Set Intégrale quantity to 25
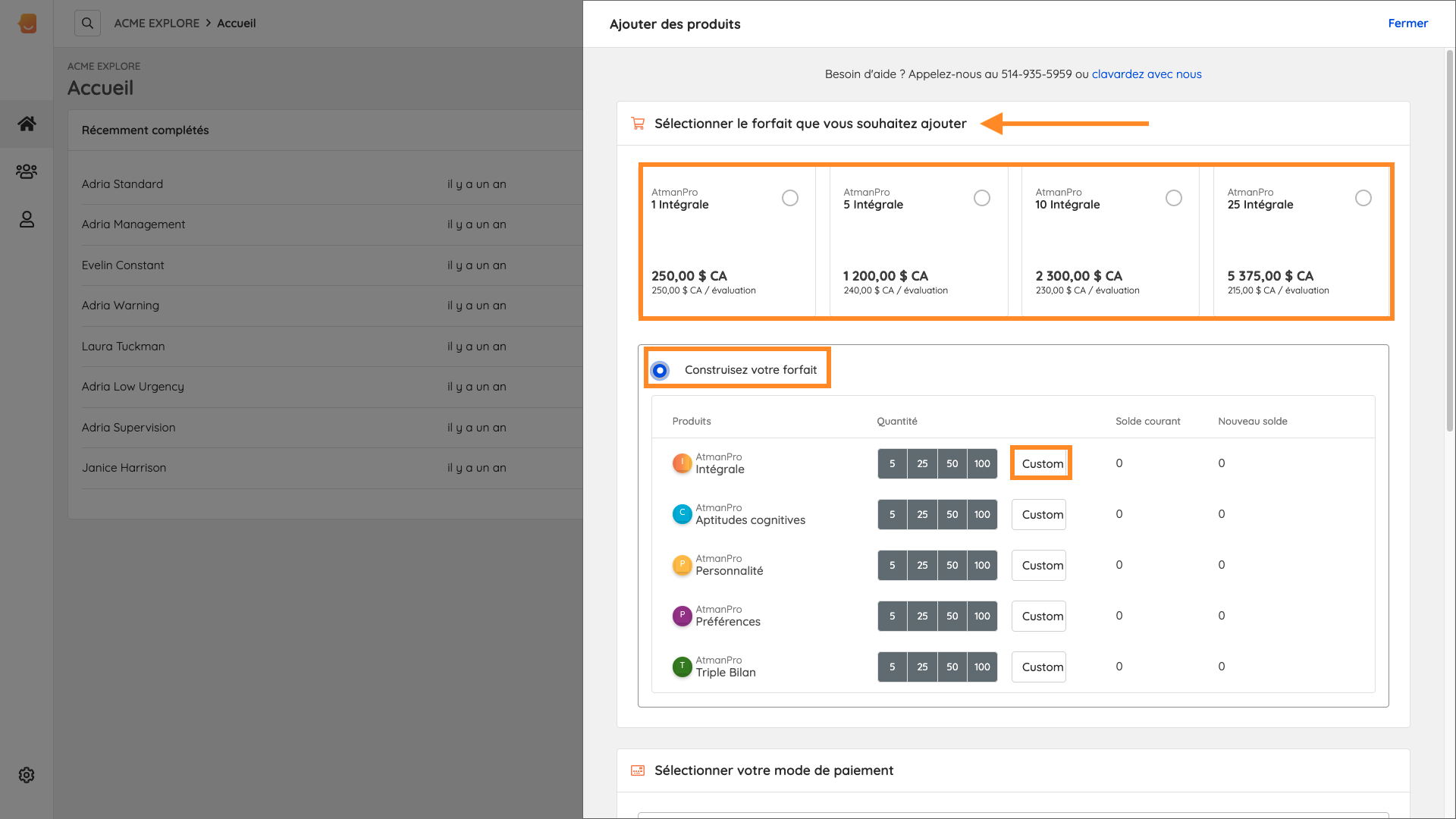The height and width of the screenshot is (819, 1456). point(922,463)
